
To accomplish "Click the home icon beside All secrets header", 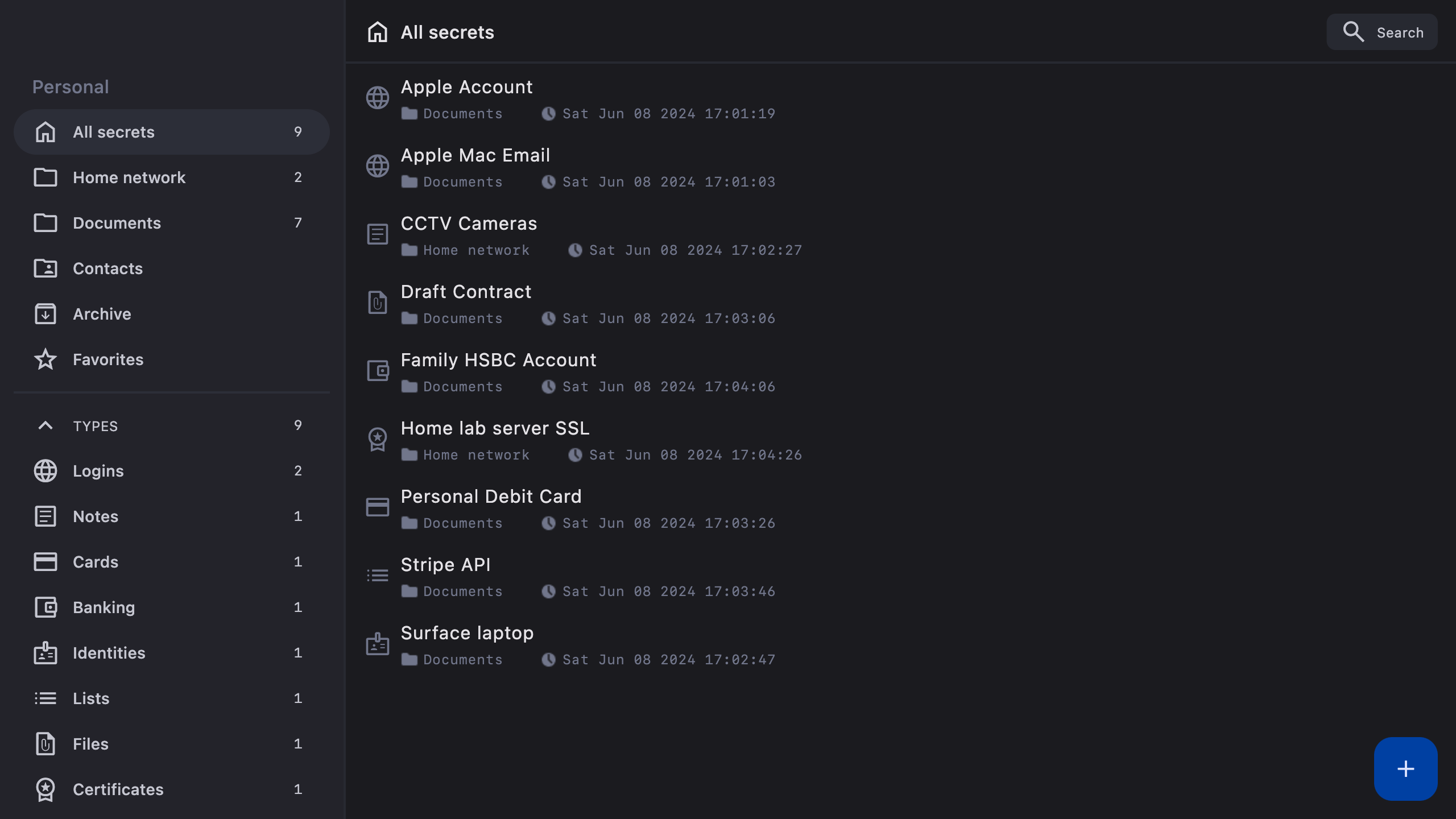I will click(378, 32).
